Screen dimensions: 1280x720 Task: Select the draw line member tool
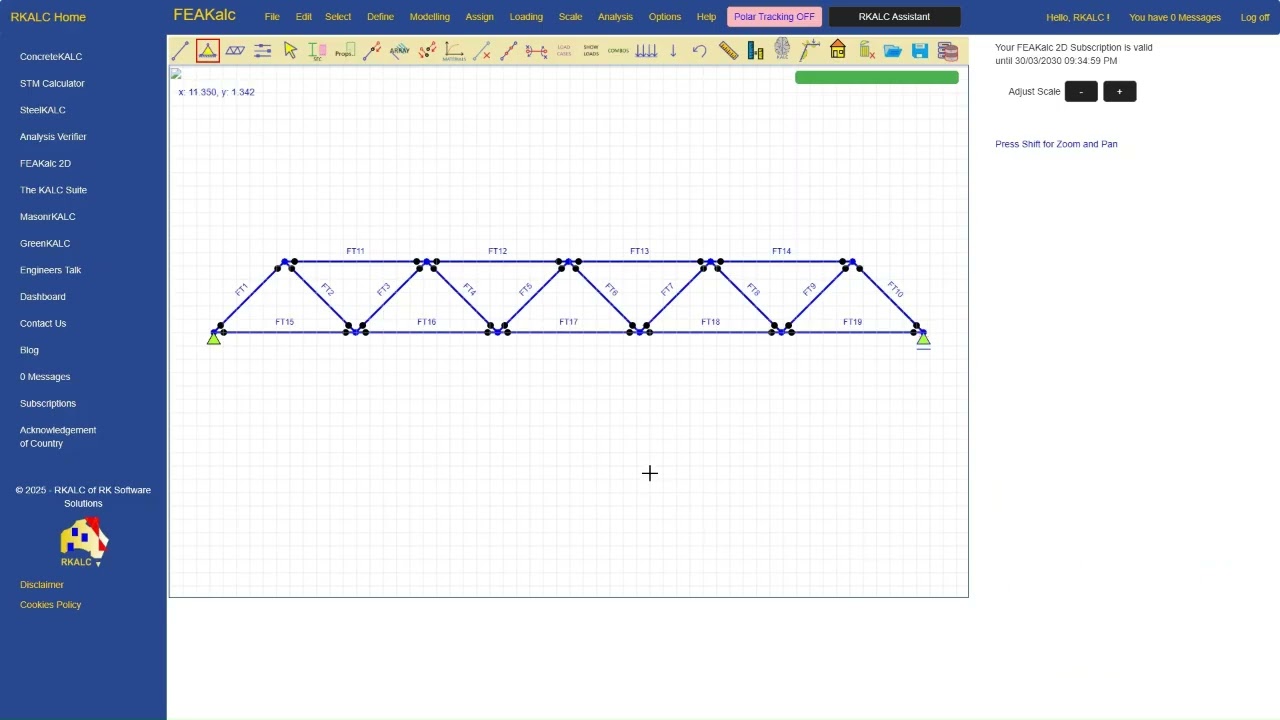180,50
